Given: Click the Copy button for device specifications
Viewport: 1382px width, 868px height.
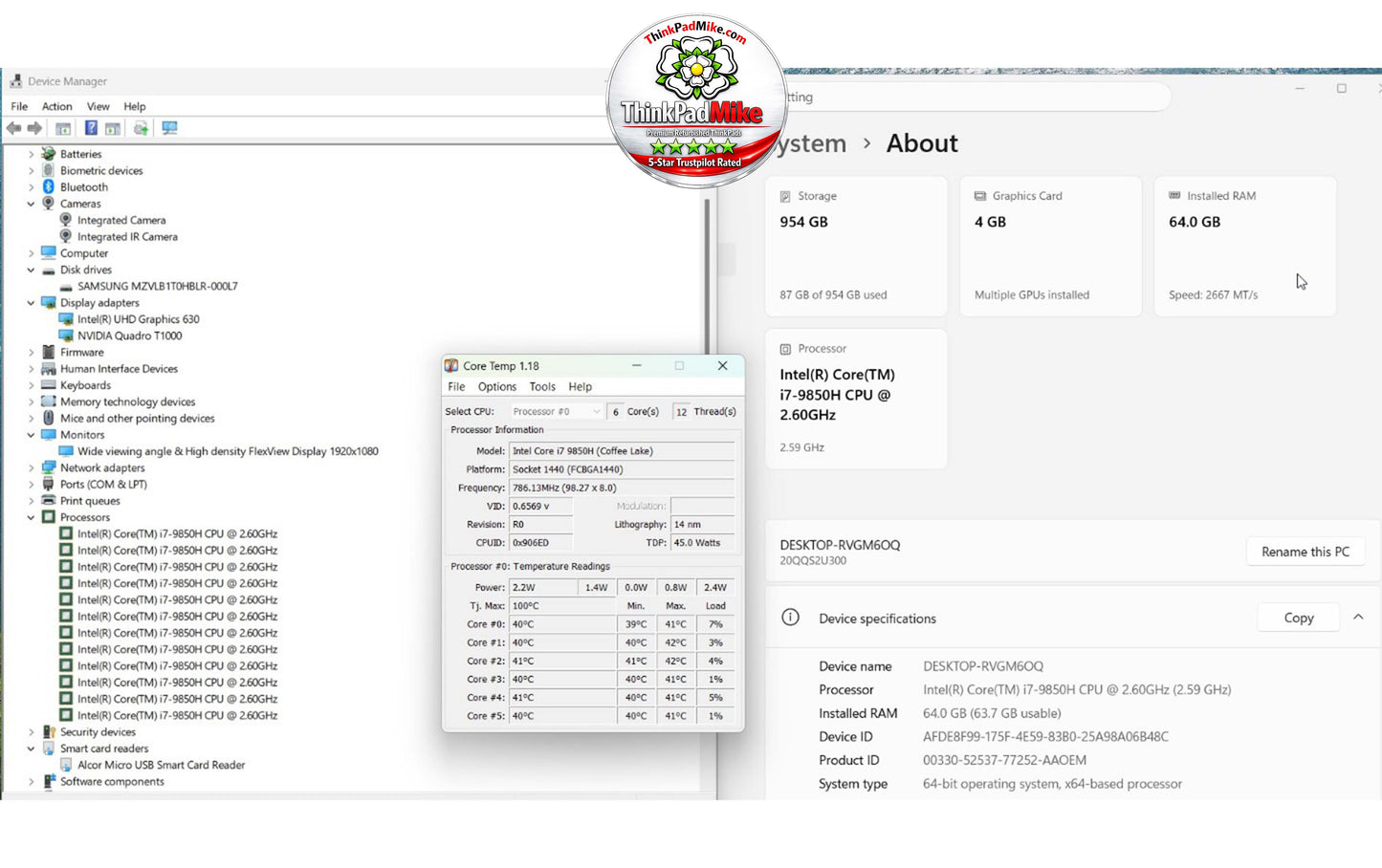Looking at the screenshot, I should (1299, 618).
